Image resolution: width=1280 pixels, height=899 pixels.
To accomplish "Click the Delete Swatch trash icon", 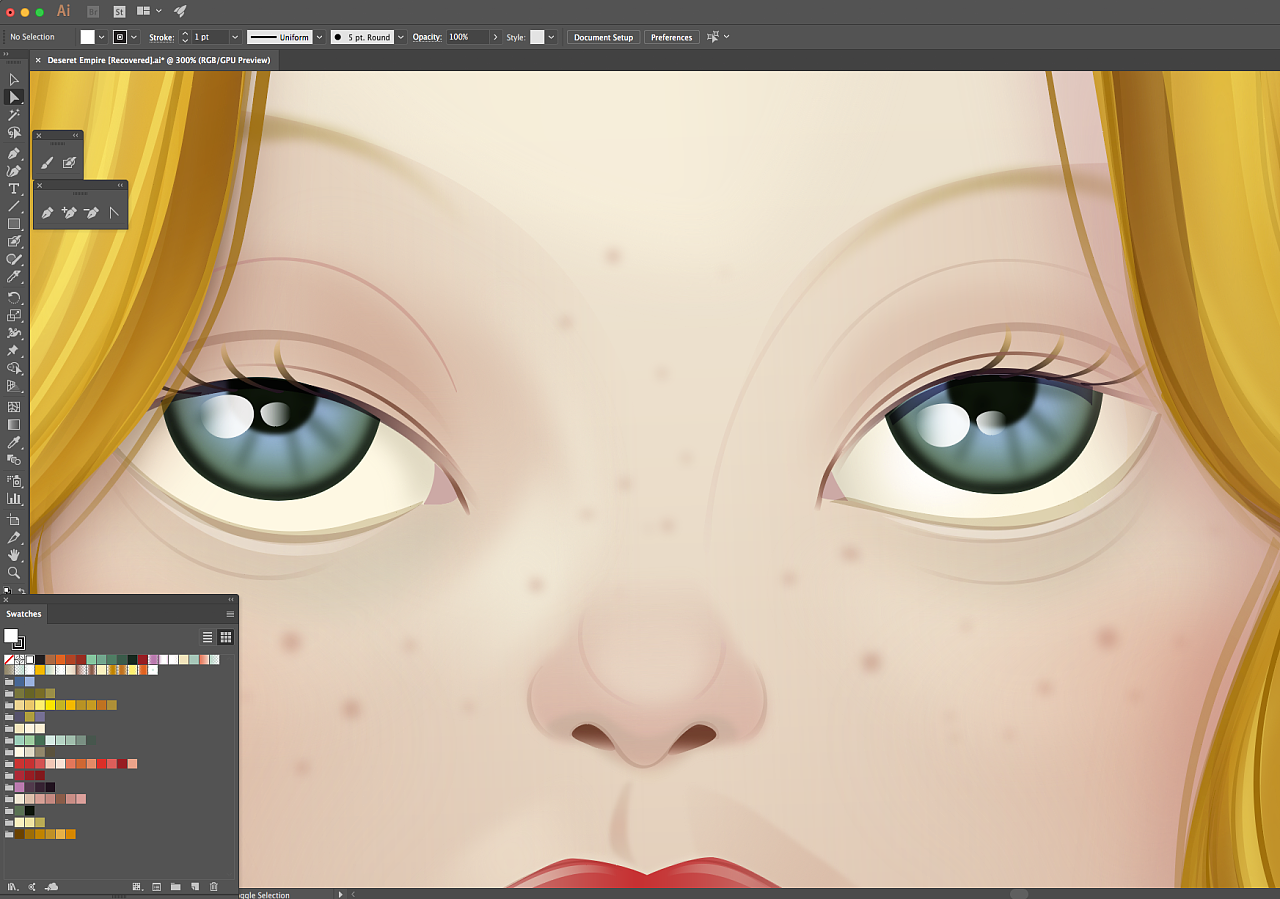I will pos(213,886).
